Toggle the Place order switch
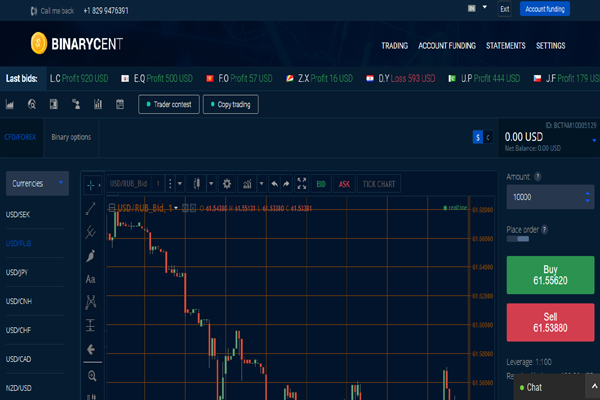 pyautogui.click(x=518, y=239)
